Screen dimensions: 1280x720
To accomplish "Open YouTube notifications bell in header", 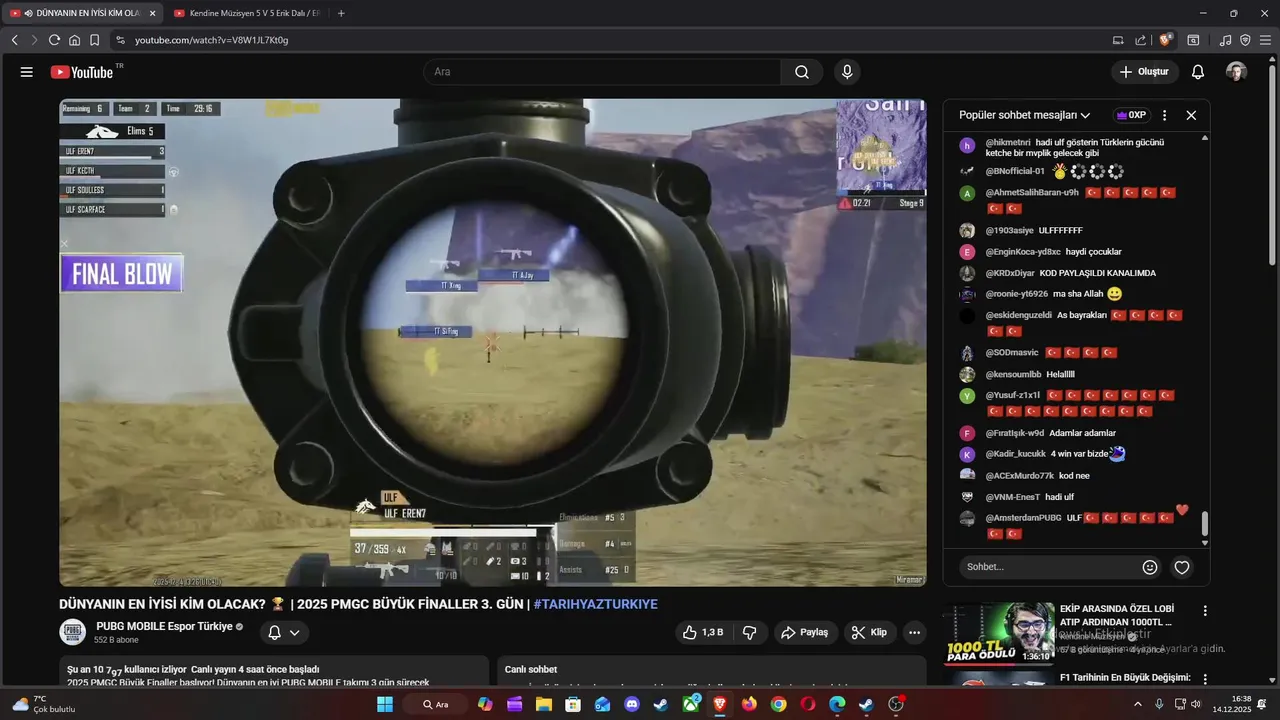I will click(x=1198, y=72).
